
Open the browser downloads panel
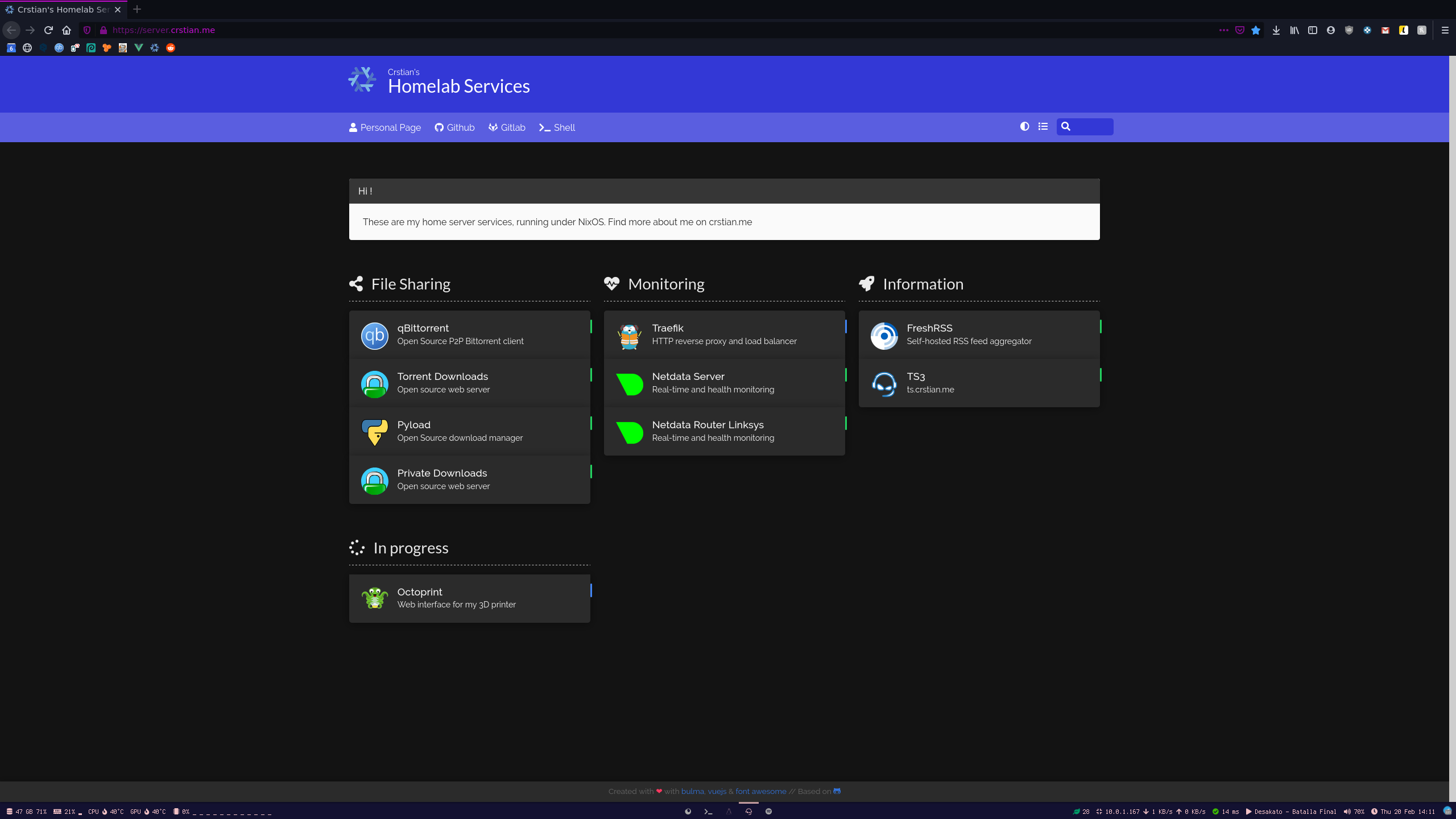click(x=1276, y=30)
